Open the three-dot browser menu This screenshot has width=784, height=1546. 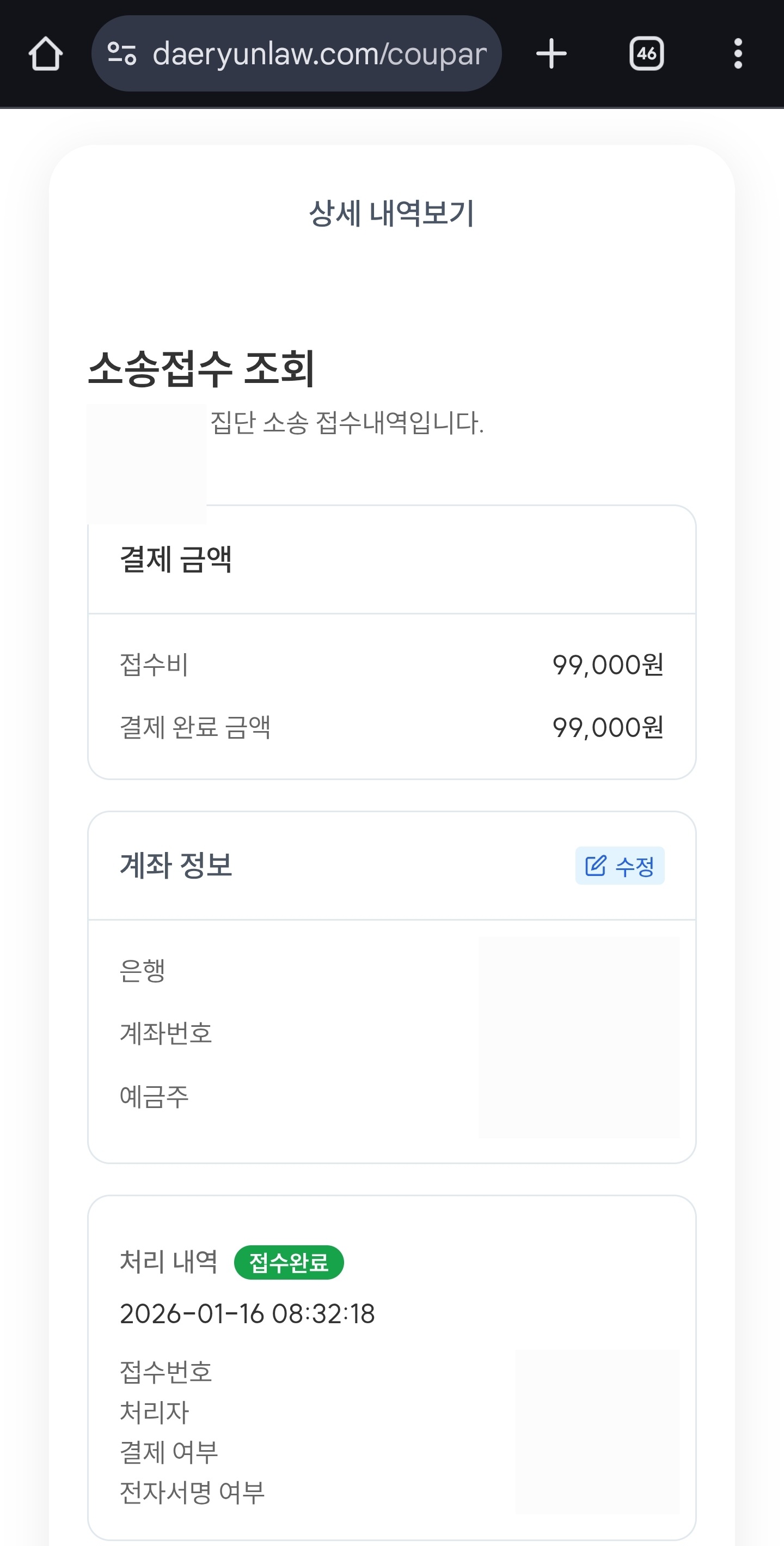tap(738, 54)
